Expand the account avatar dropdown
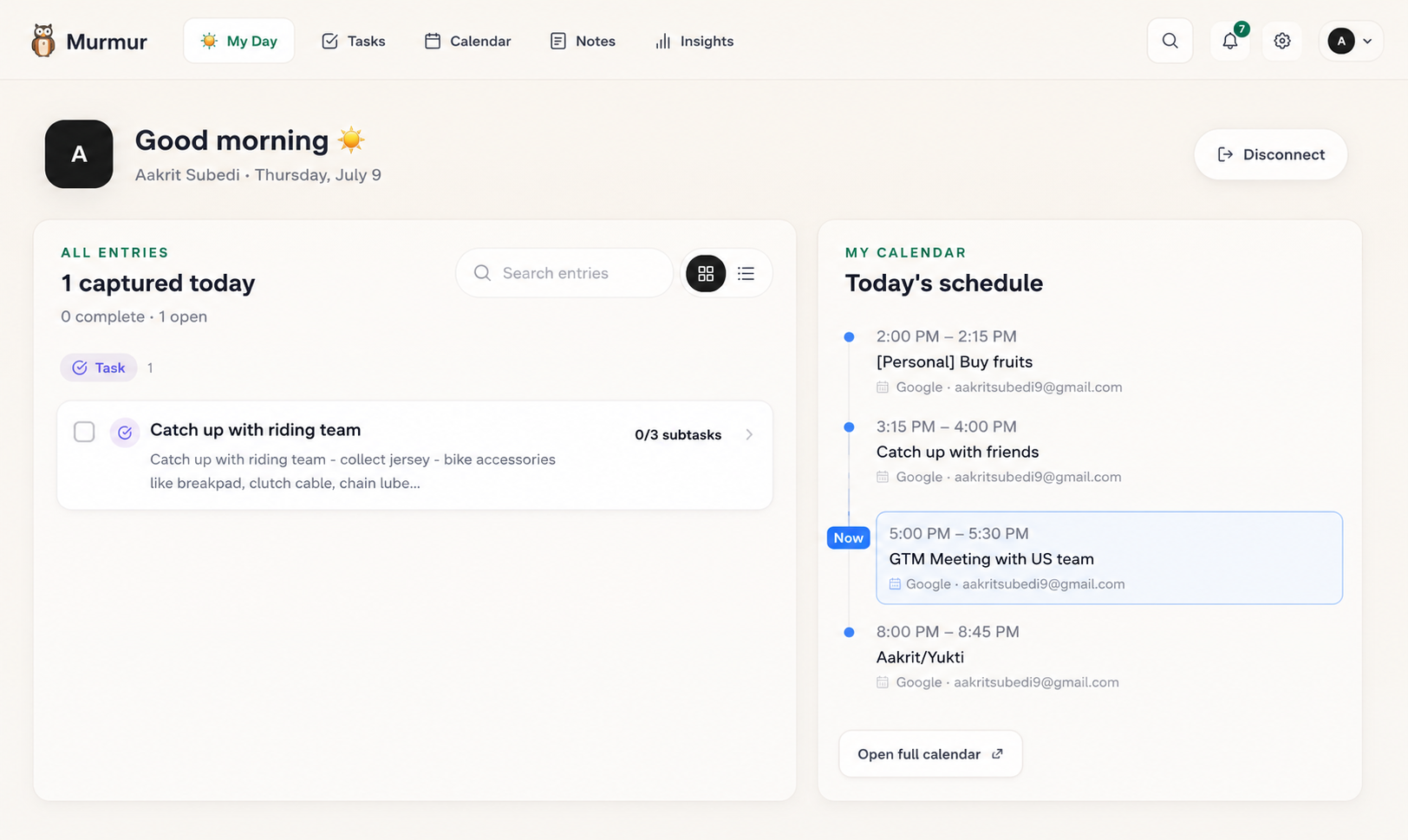Viewport: 1408px width, 840px height. tap(1351, 41)
